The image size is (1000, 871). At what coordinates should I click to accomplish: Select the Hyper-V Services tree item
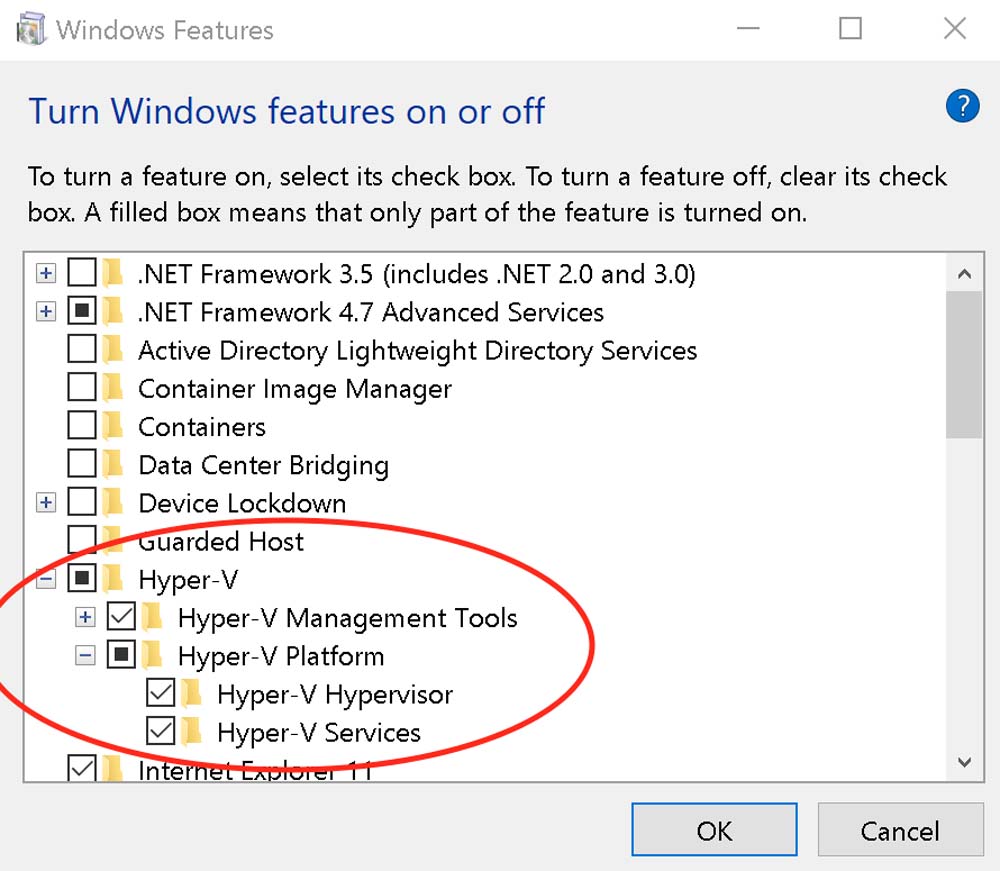coord(318,732)
